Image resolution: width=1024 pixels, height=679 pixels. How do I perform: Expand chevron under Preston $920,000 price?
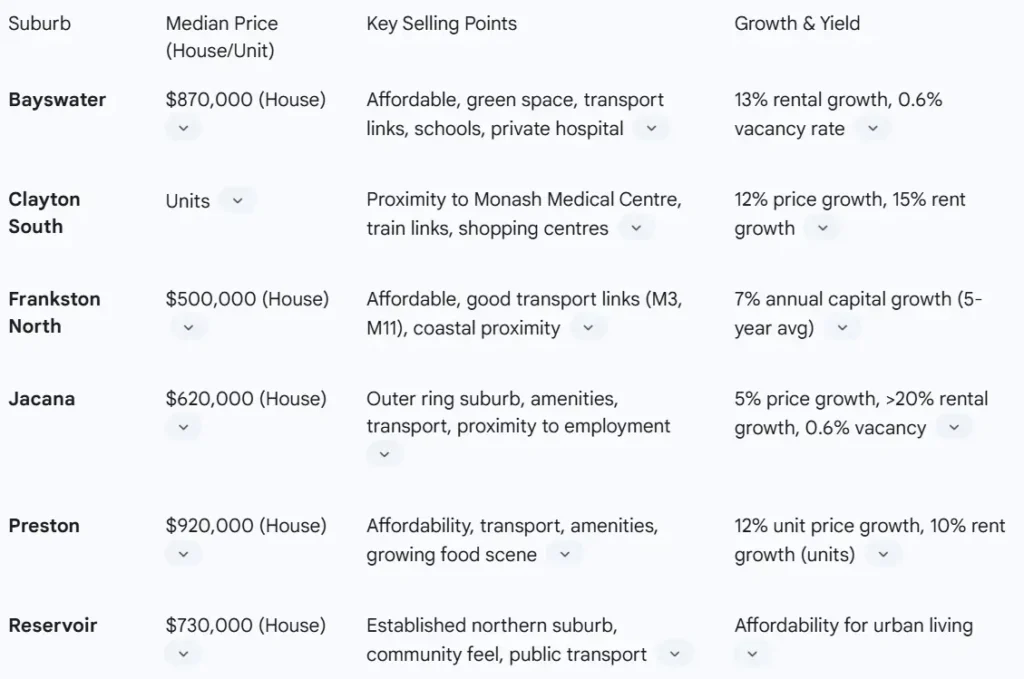pyautogui.click(x=183, y=554)
